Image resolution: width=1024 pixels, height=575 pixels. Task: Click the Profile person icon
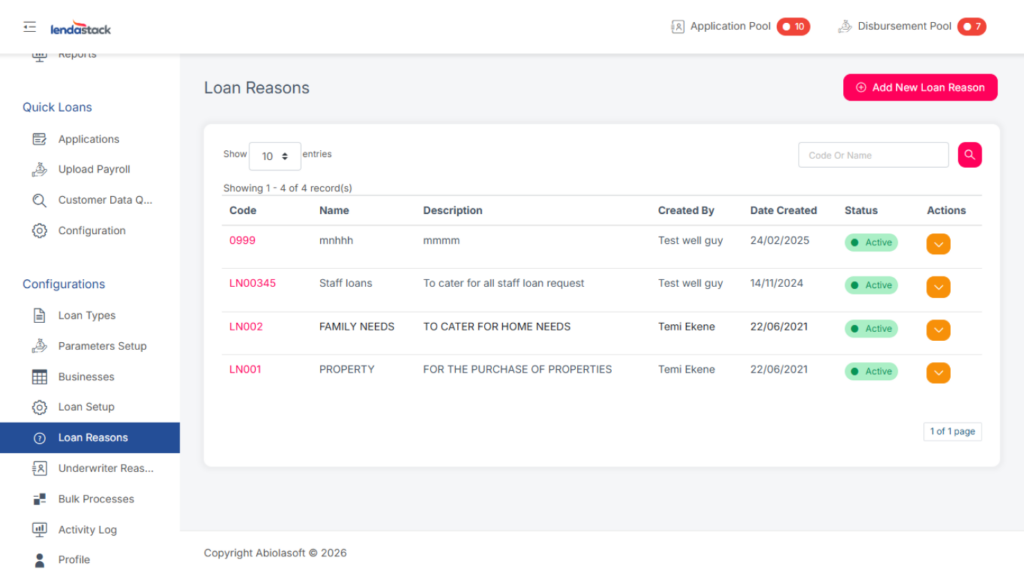[x=39, y=560]
